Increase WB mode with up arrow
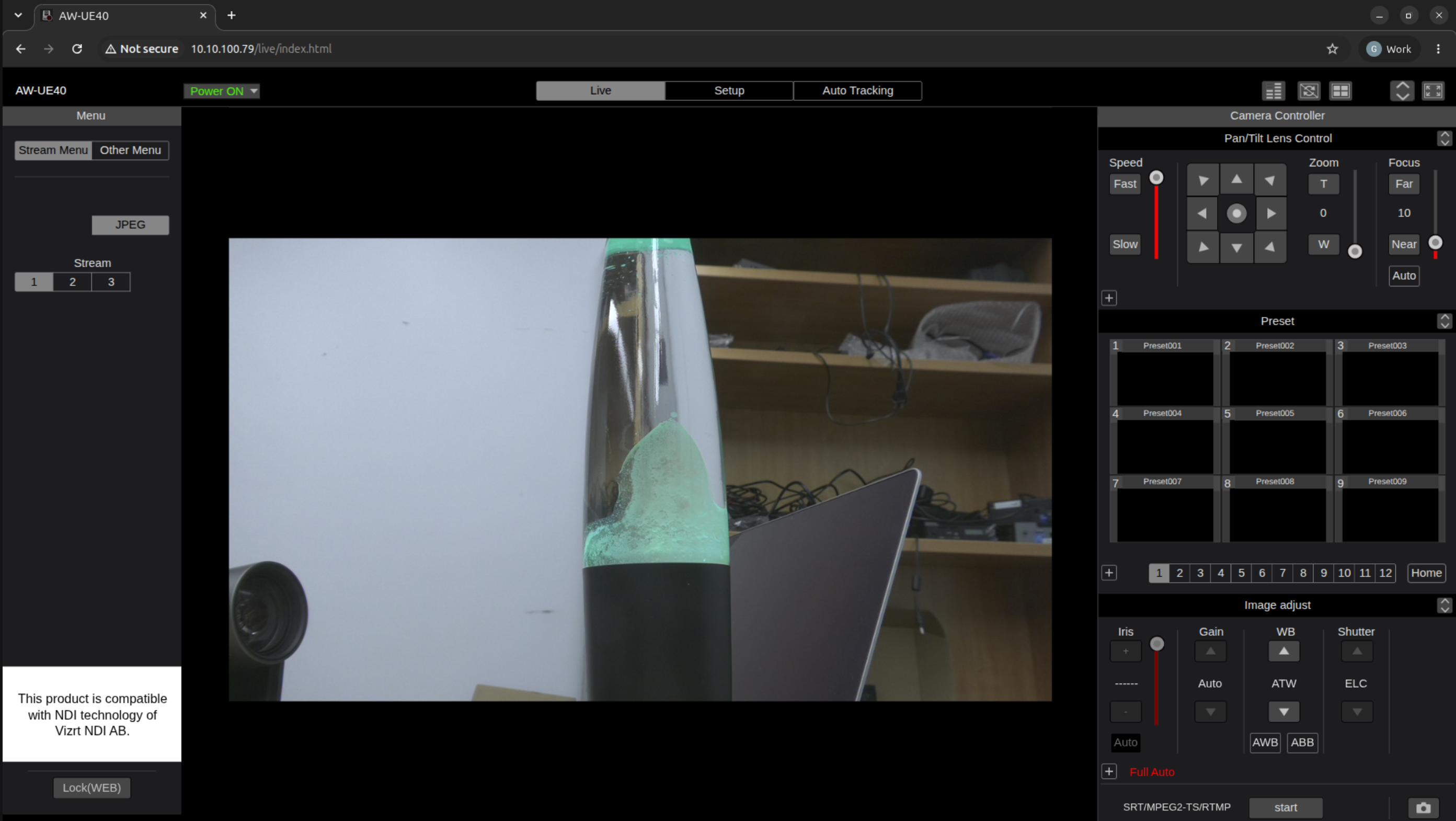 (1283, 651)
